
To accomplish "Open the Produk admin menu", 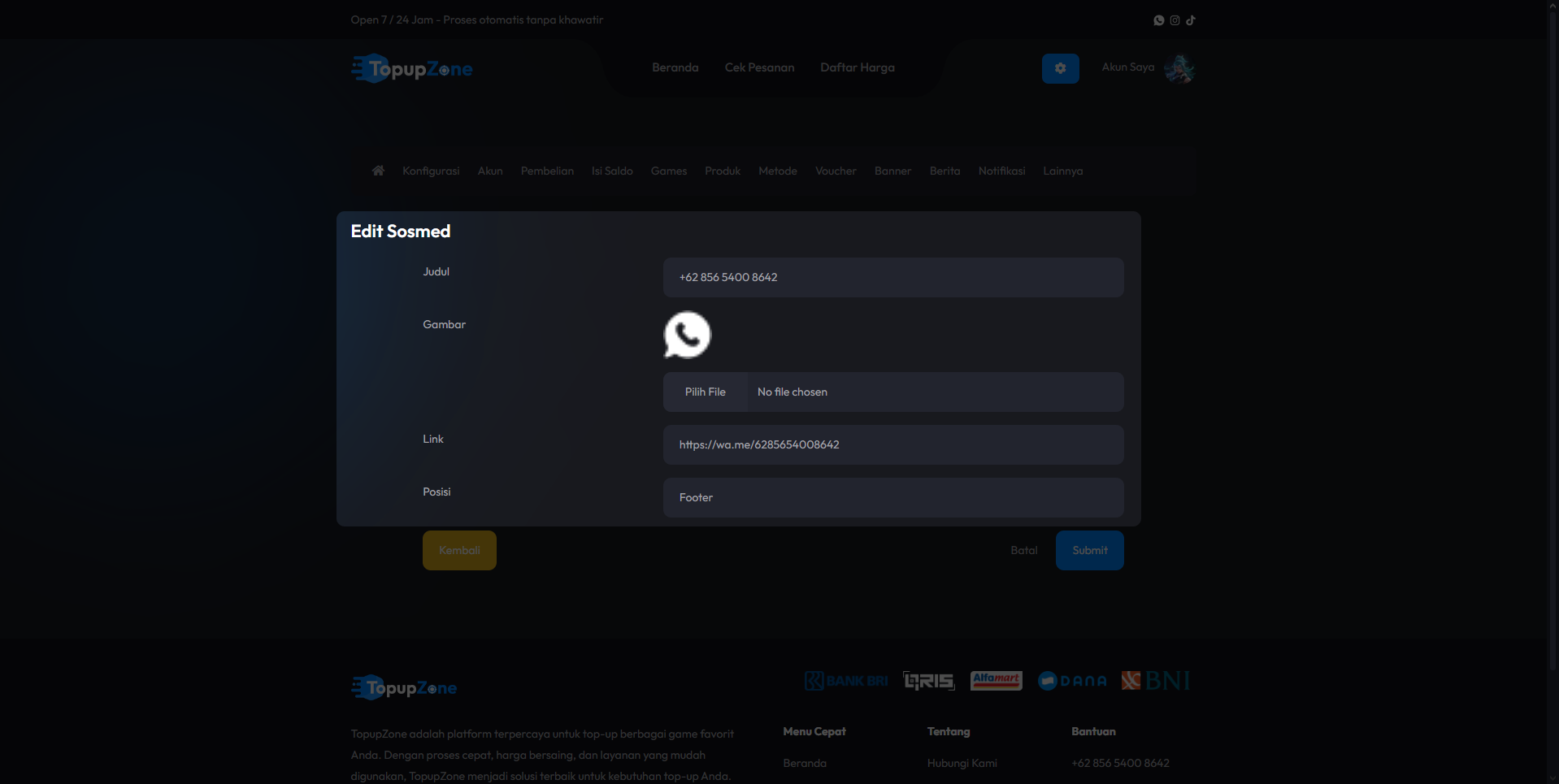I will pyautogui.click(x=723, y=171).
